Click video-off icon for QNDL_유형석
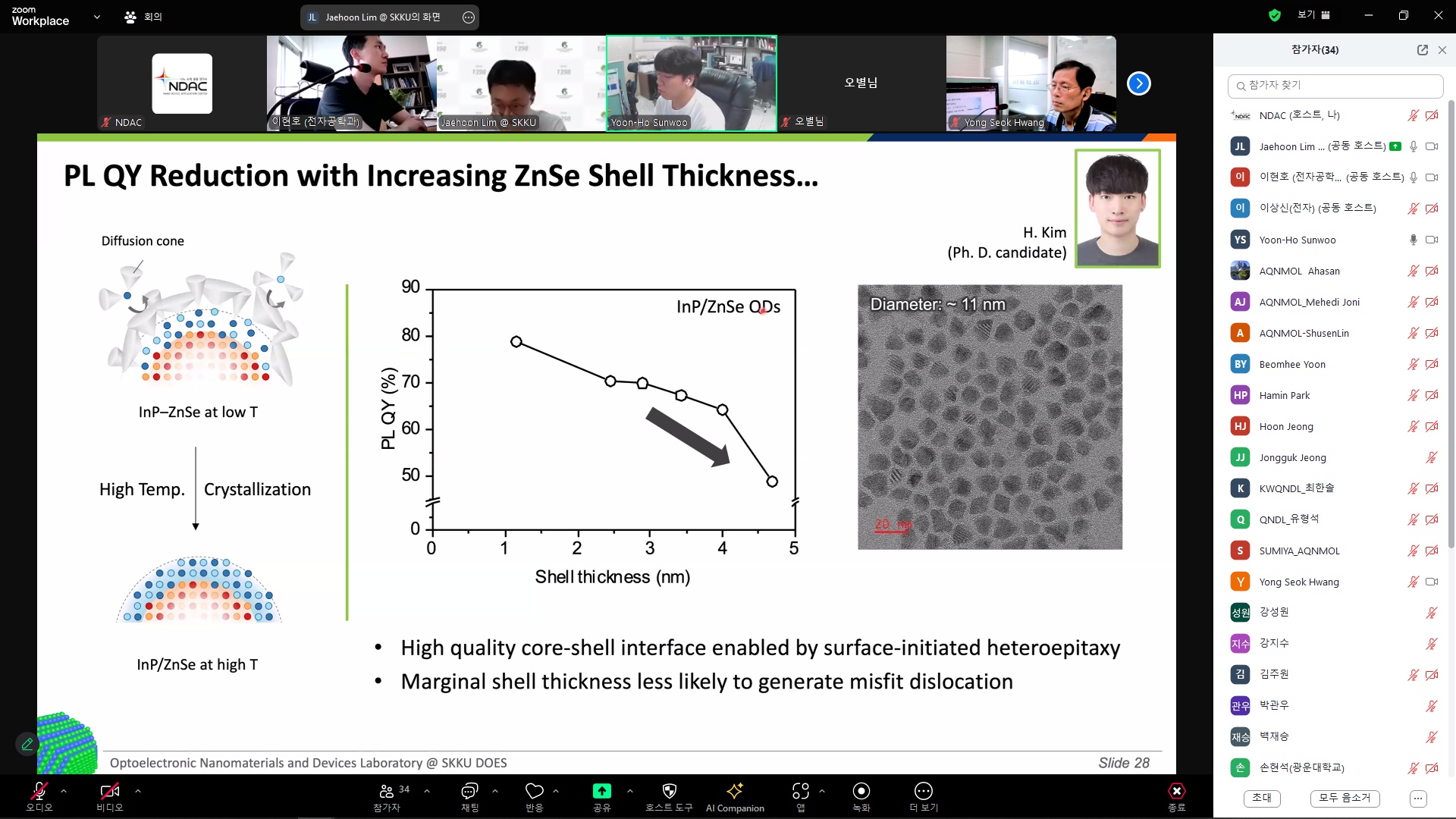This screenshot has width=1456, height=819. point(1432,519)
